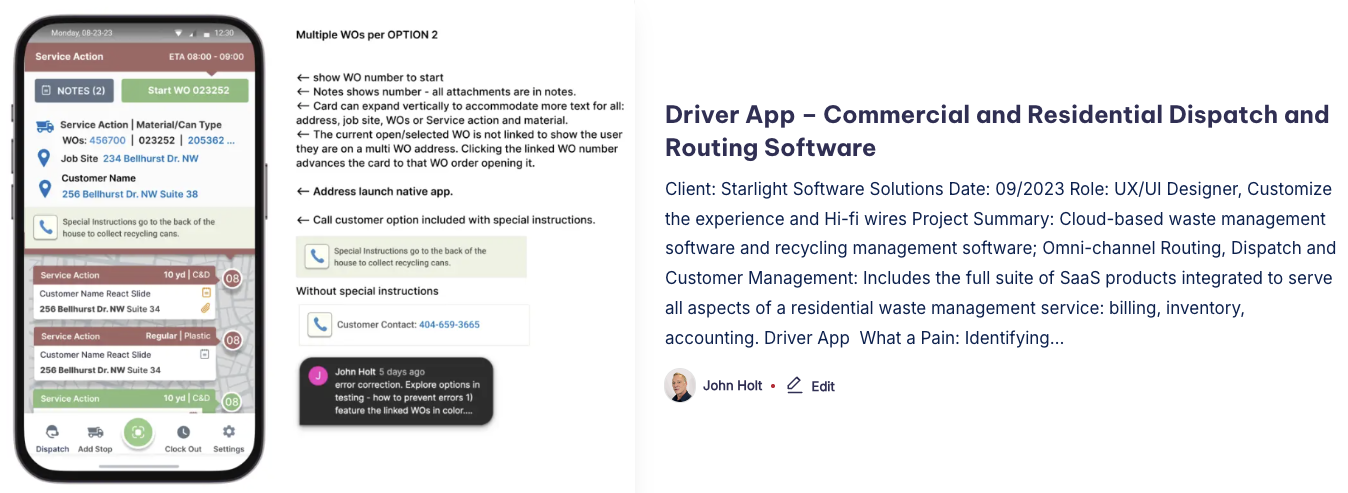Tap phone icon beside special instructions on phone
This screenshot has width=1348, height=493.
pyautogui.click(x=46, y=228)
